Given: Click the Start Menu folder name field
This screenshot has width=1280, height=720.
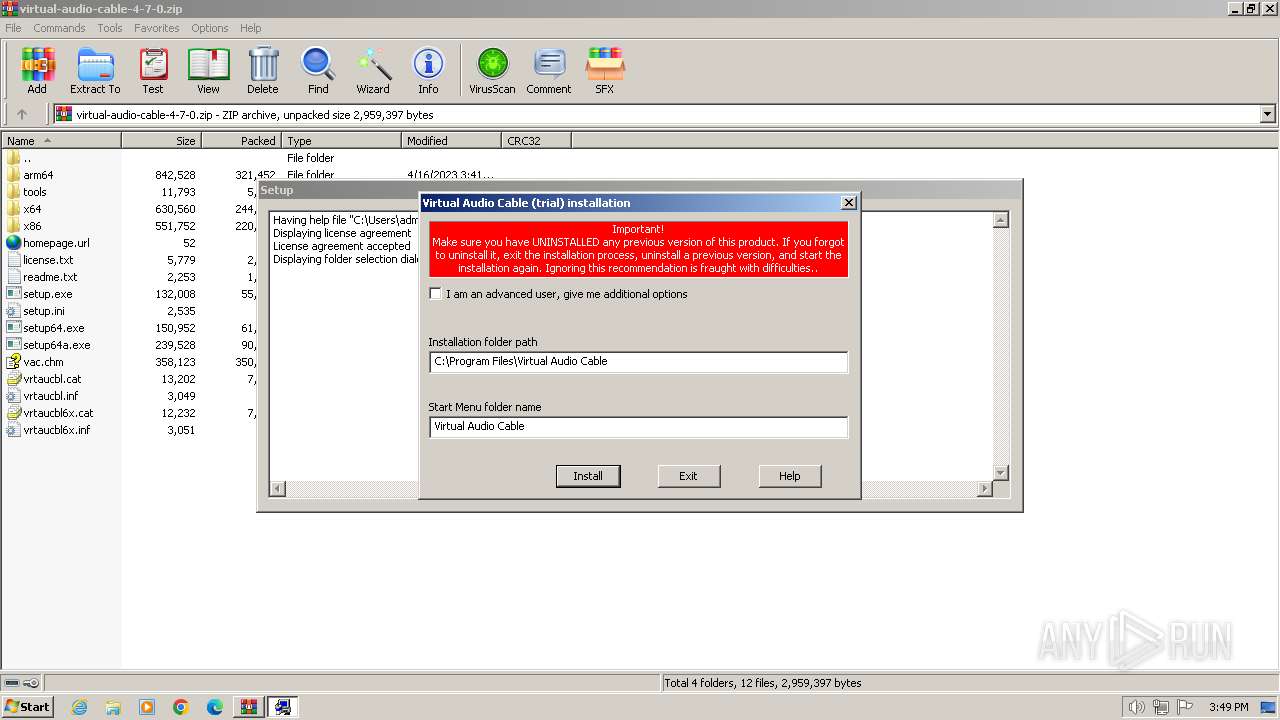Looking at the screenshot, I should click(638, 427).
